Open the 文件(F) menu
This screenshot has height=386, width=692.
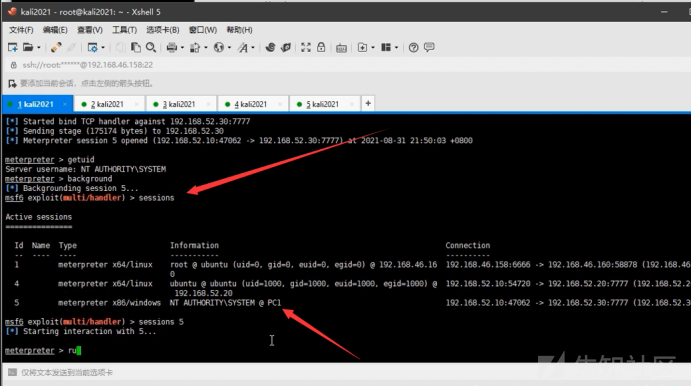coord(21,30)
